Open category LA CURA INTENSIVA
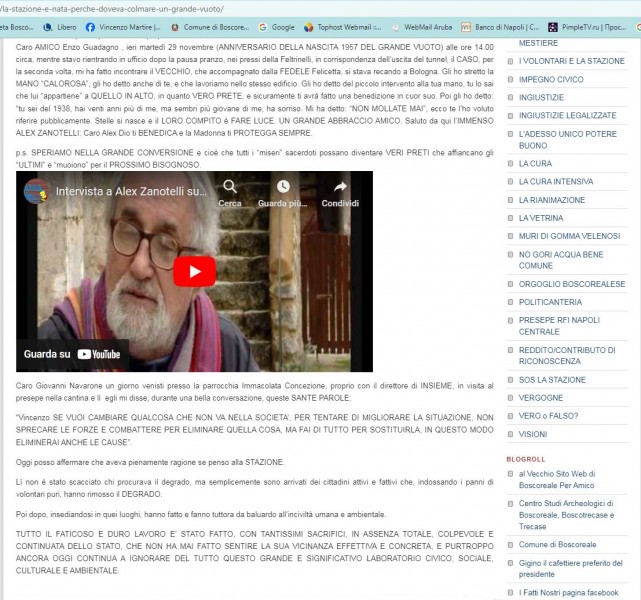Screen dimensions: 641x600 point(556,181)
